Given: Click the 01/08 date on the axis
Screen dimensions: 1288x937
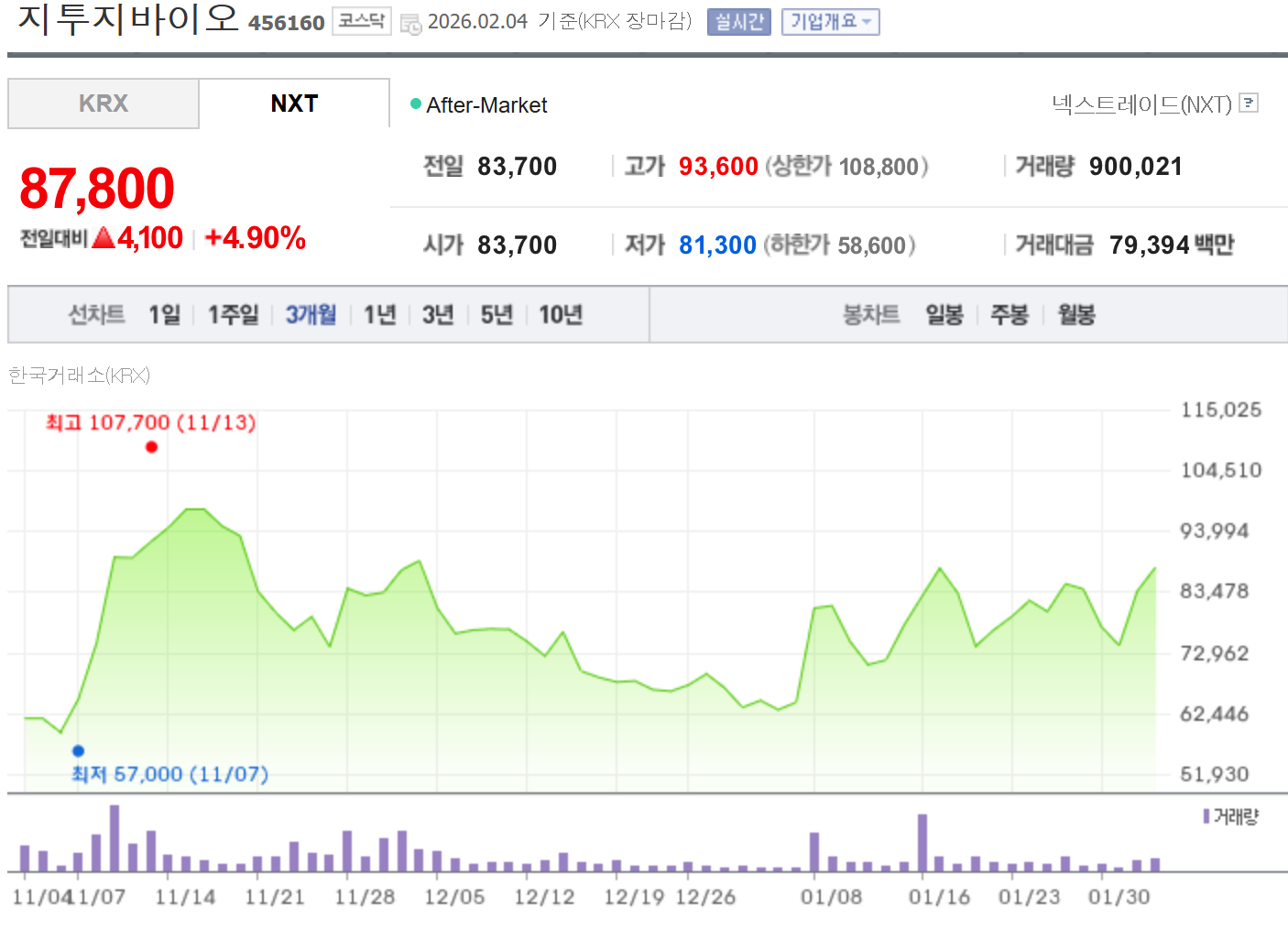Looking at the screenshot, I should point(831,897).
